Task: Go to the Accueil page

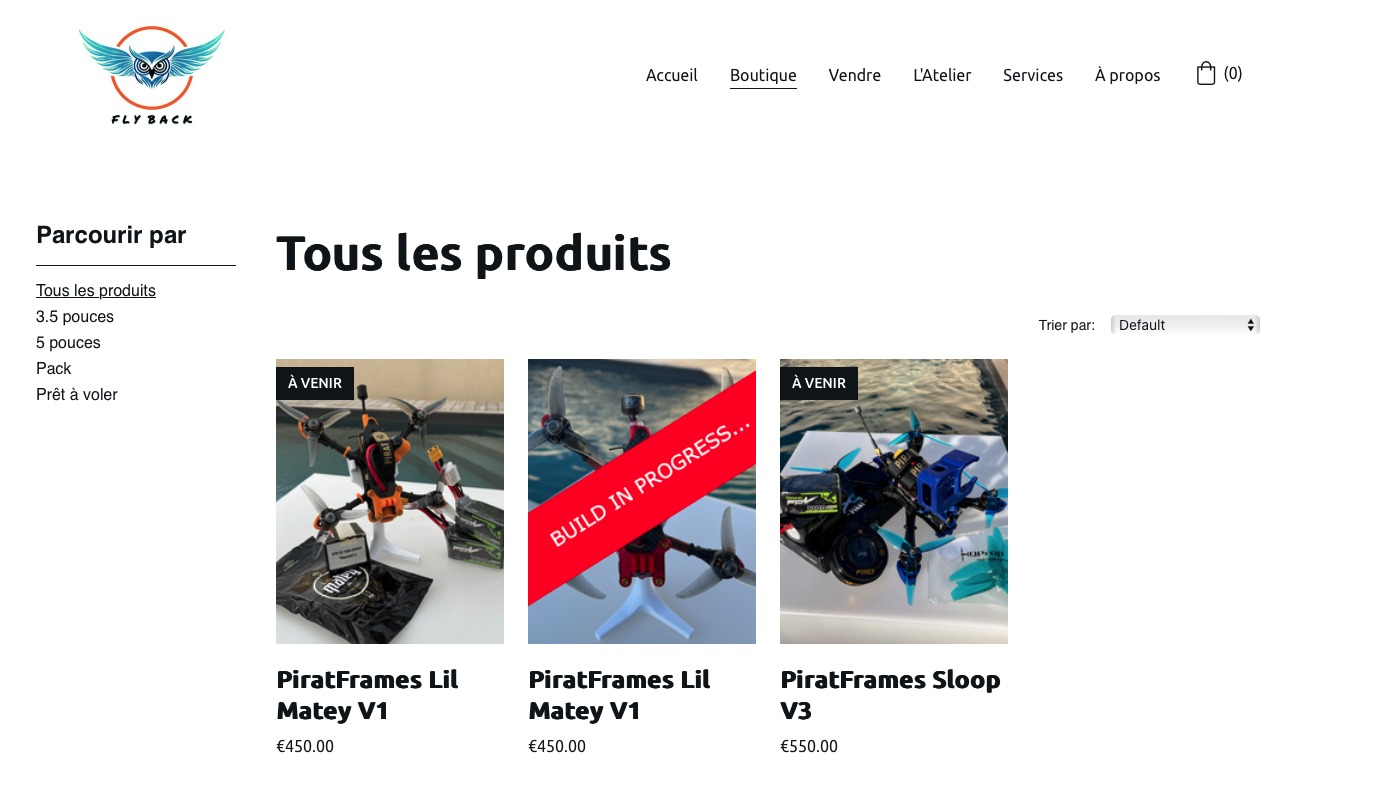Action: 672,75
